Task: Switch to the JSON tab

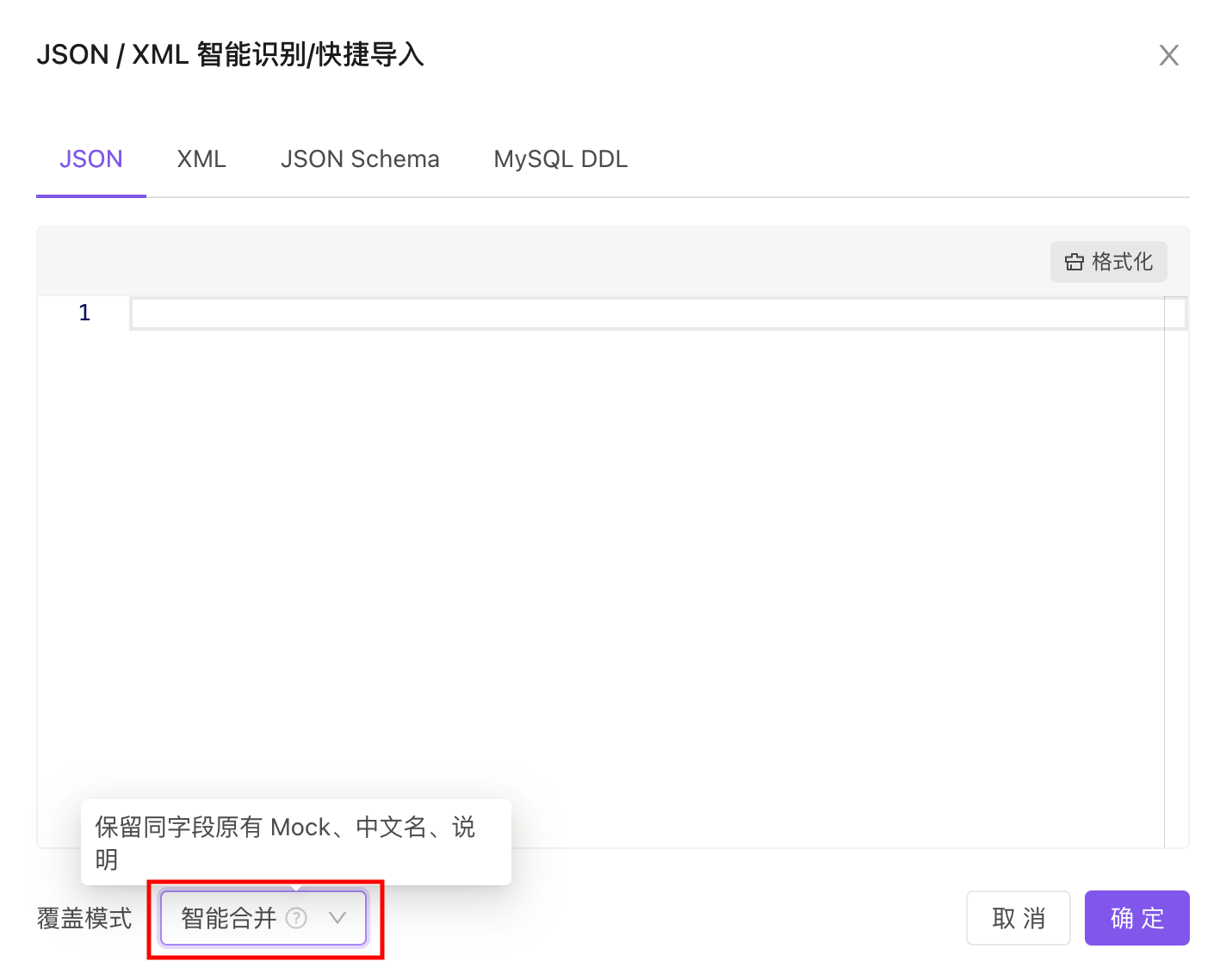Action: pyautogui.click(x=90, y=158)
